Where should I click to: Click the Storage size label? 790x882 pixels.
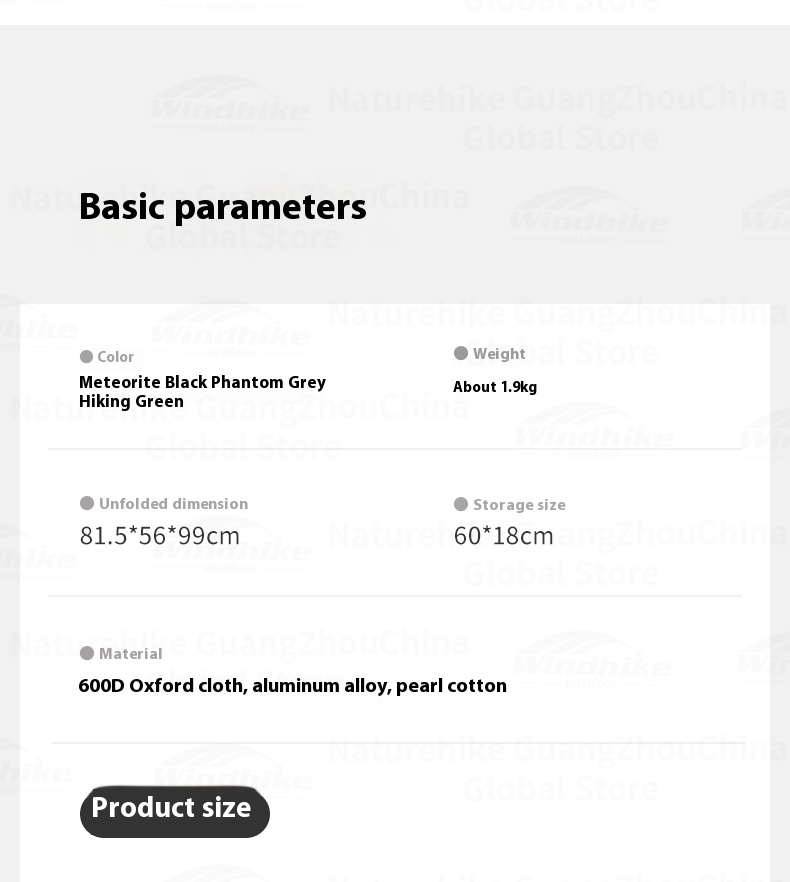click(519, 505)
